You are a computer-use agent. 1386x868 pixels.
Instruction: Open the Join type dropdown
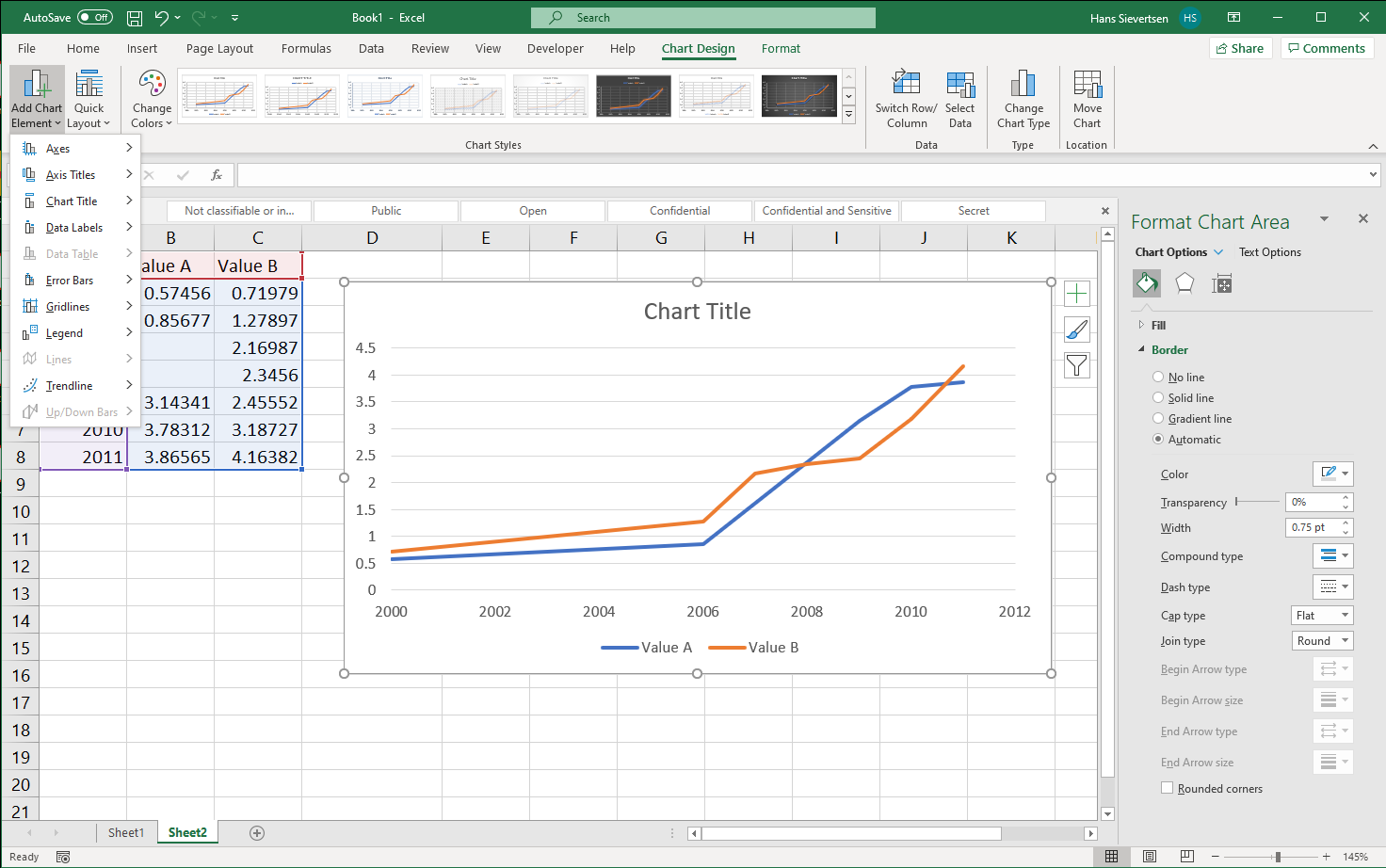click(1322, 640)
